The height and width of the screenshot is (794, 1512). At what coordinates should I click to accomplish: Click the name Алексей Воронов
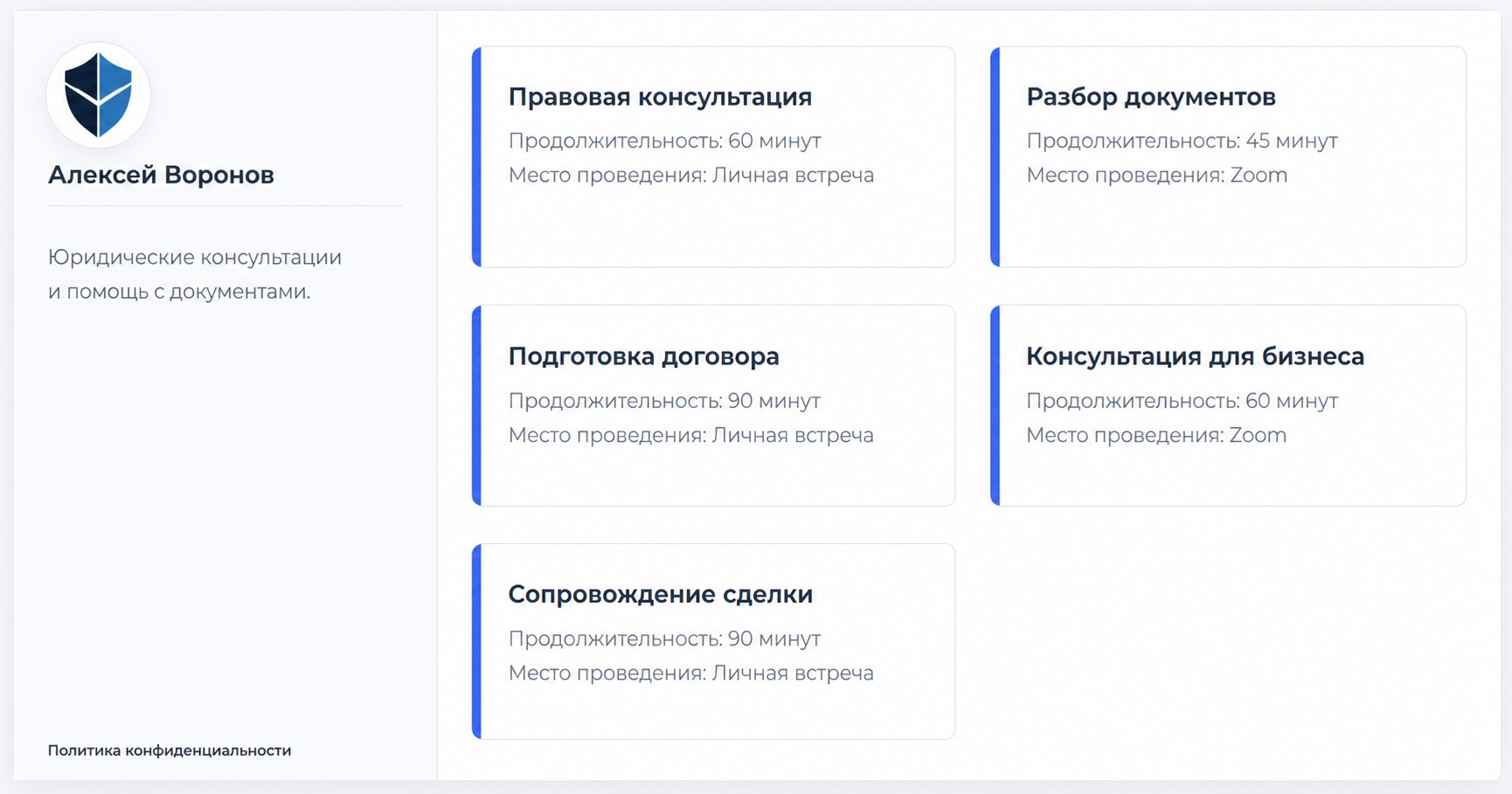[x=161, y=175]
